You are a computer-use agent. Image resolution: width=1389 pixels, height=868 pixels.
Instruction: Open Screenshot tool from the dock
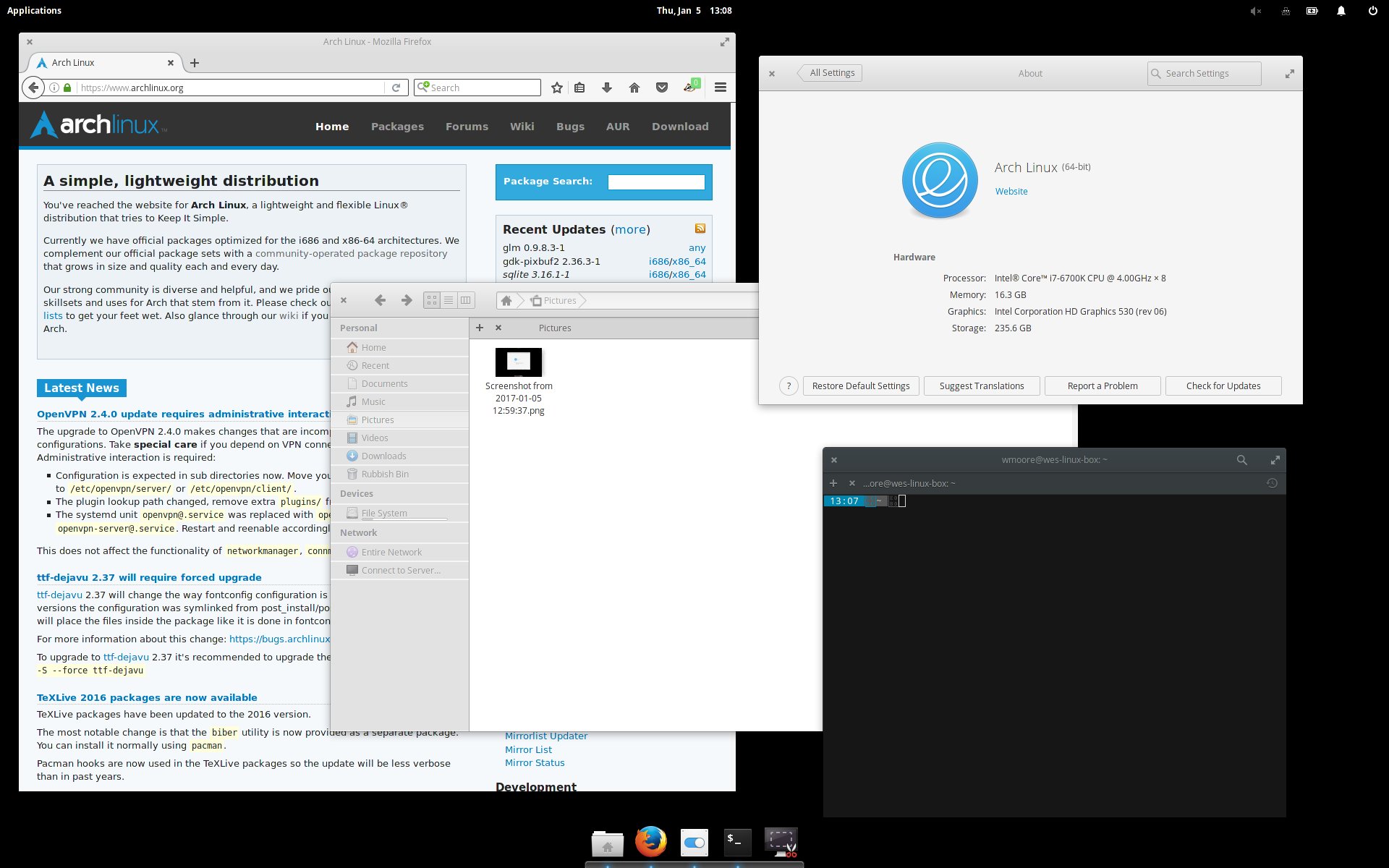coord(781,843)
